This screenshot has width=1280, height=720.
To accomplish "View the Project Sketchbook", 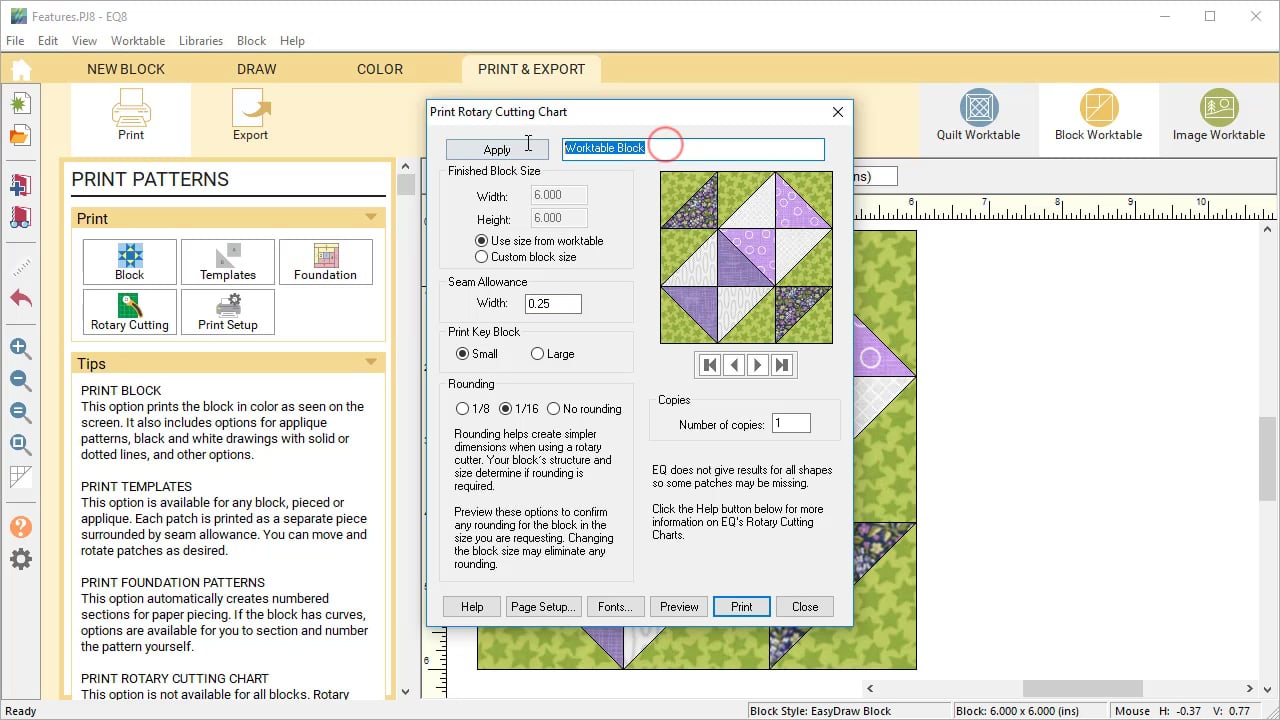I will (21, 216).
